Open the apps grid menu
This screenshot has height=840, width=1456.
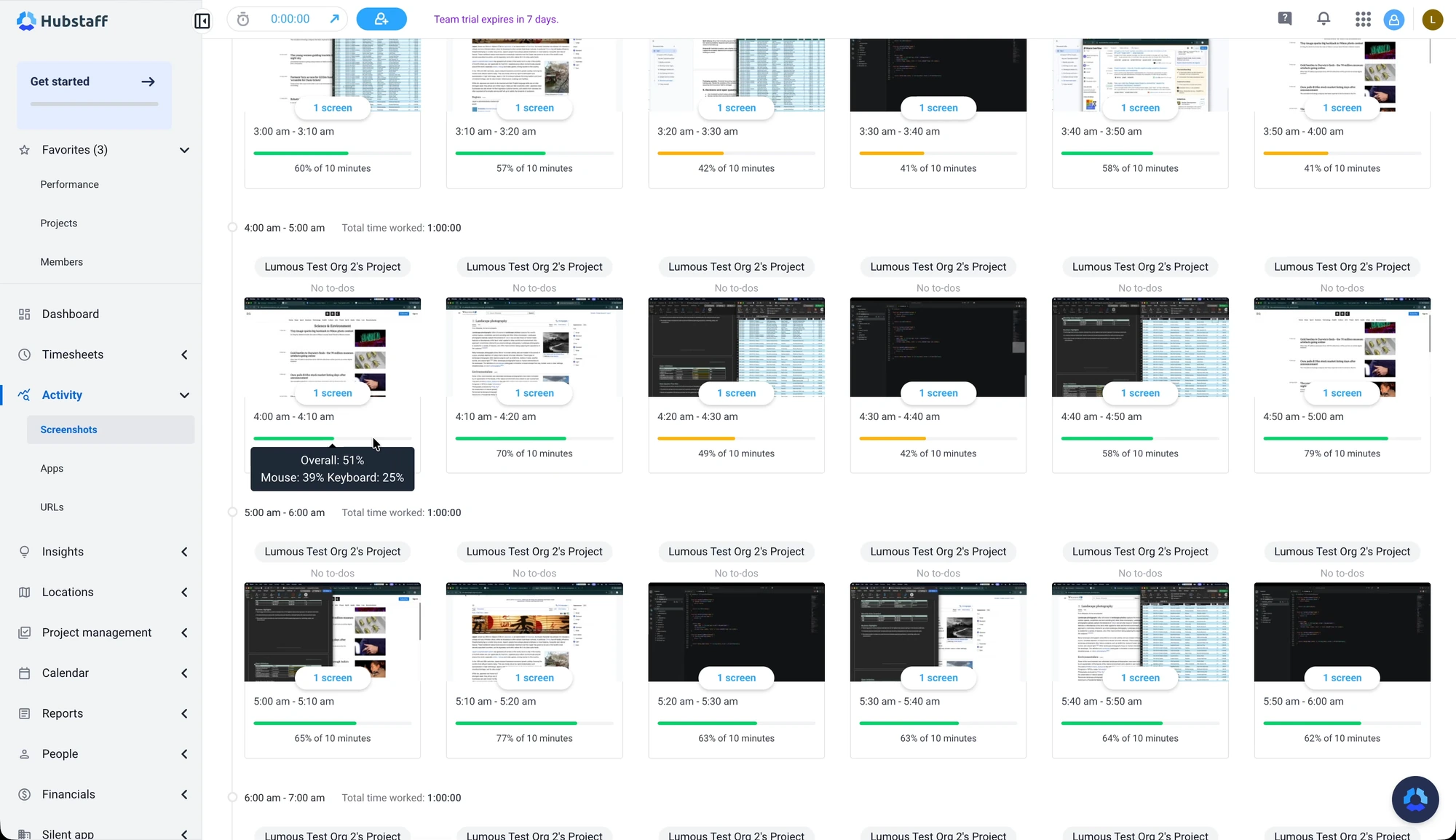(1363, 19)
